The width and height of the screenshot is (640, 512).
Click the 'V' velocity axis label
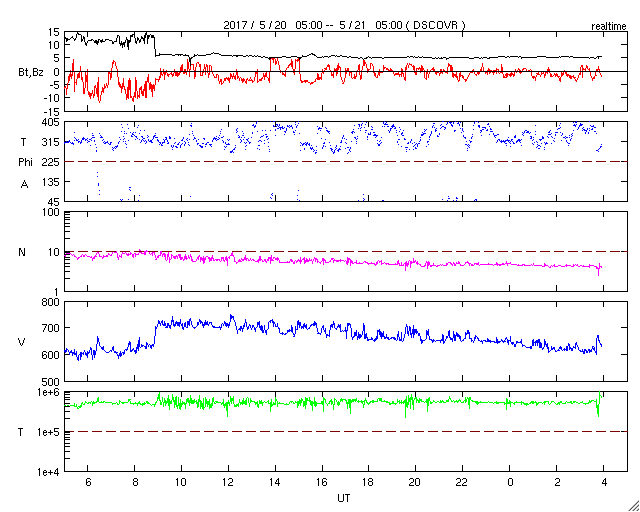22,342
